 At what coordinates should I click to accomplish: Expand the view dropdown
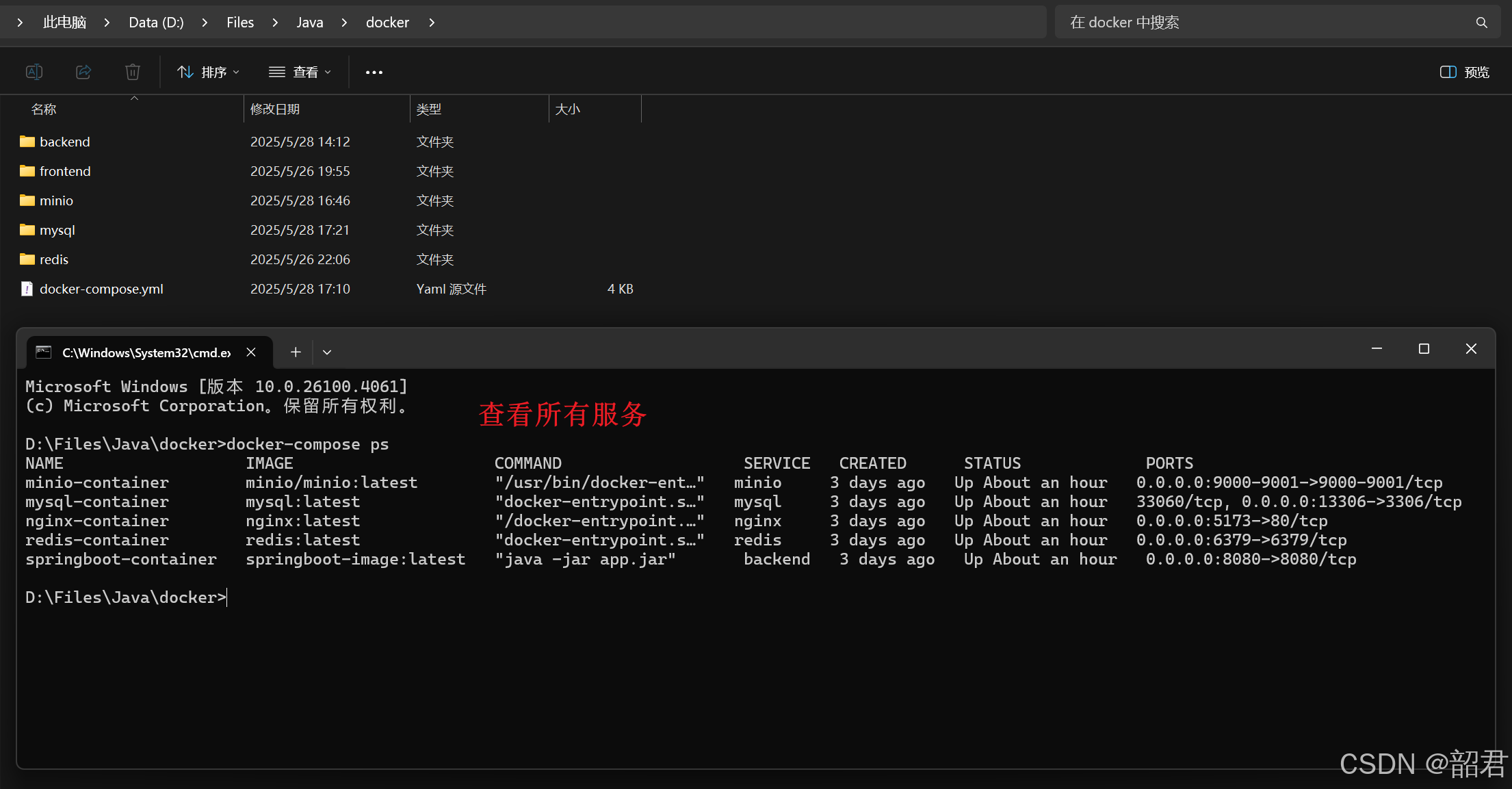point(300,72)
